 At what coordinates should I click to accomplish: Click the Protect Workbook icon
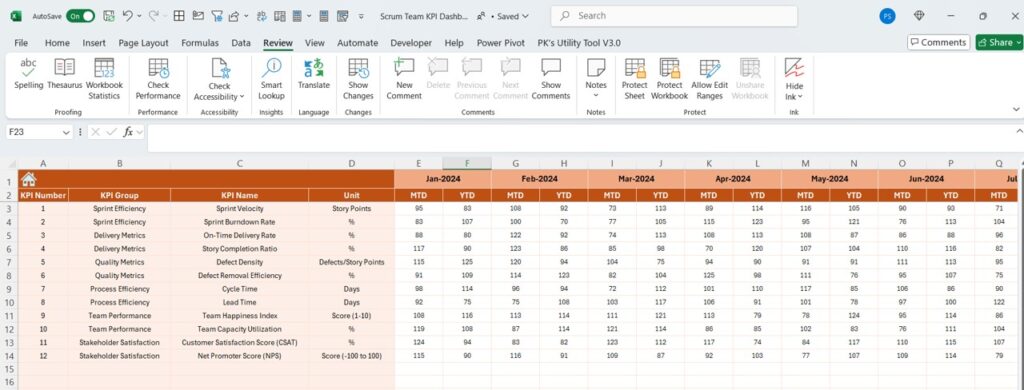point(669,67)
